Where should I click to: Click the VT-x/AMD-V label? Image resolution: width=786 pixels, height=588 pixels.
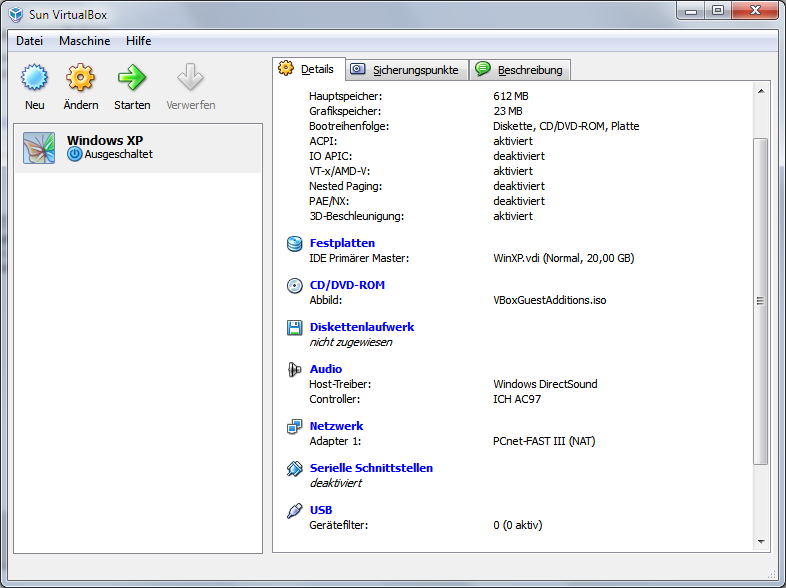pyautogui.click(x=339, y=171)
